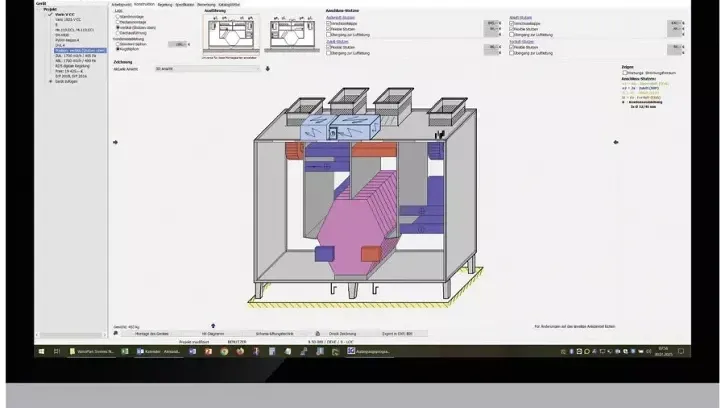This screenshot has width=725, height=408.
Task: Show Wartungs-/Bedienungsfreiraum in the Zeigen panel
Action: coord(625,73)
